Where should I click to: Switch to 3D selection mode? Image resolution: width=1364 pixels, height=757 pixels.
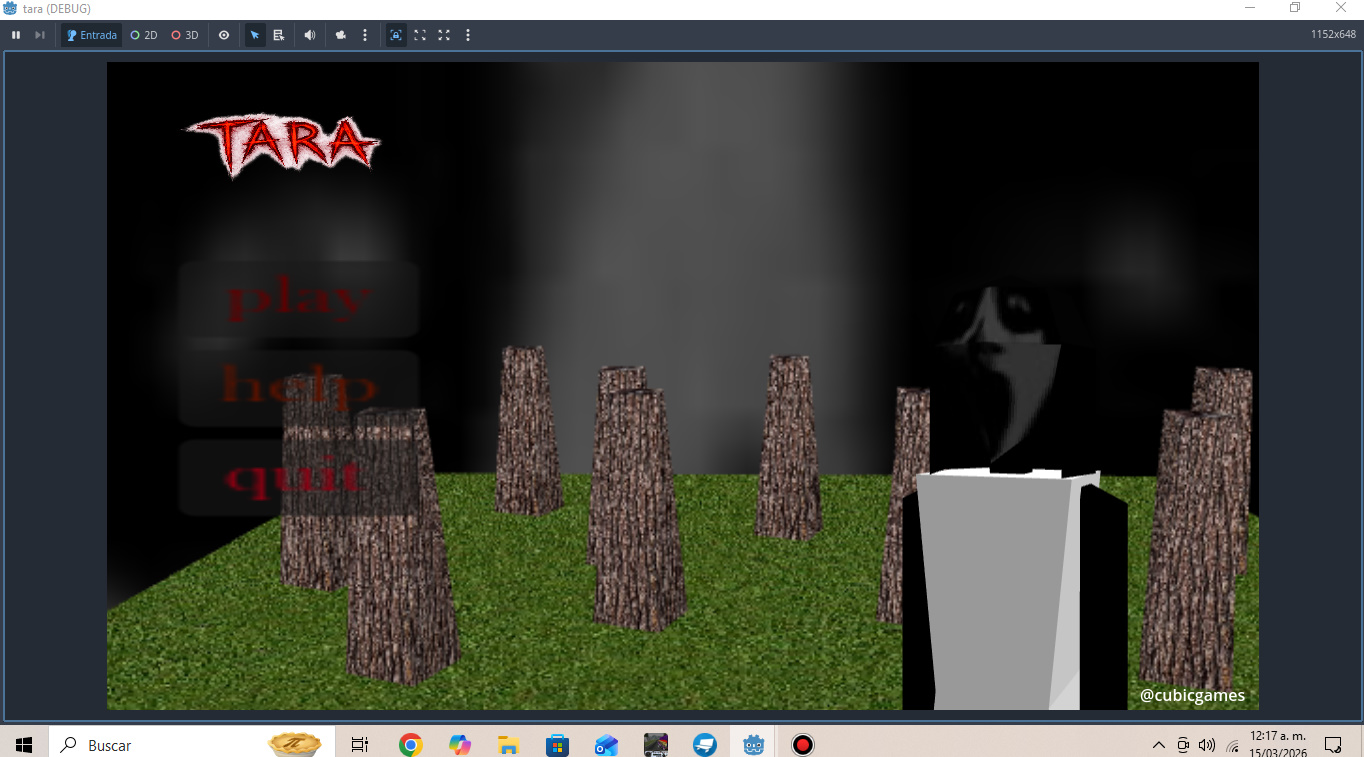(x=185, y=35)
